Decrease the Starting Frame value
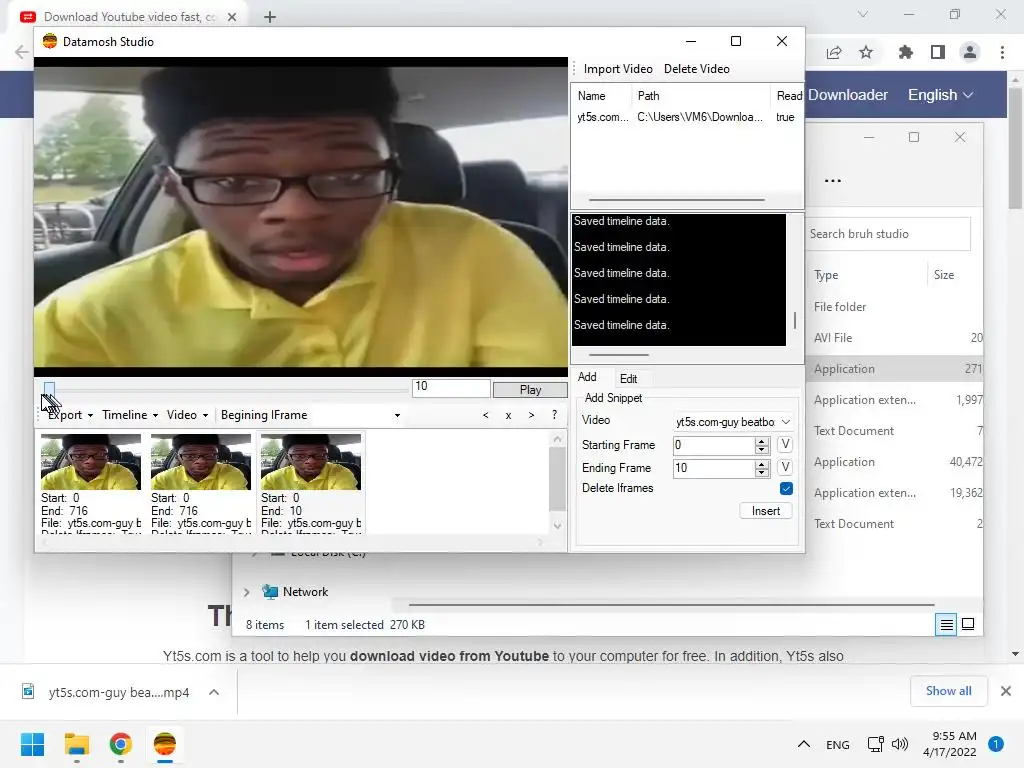Viewport: 1024px width, 768px height. [x=761, y=450]
